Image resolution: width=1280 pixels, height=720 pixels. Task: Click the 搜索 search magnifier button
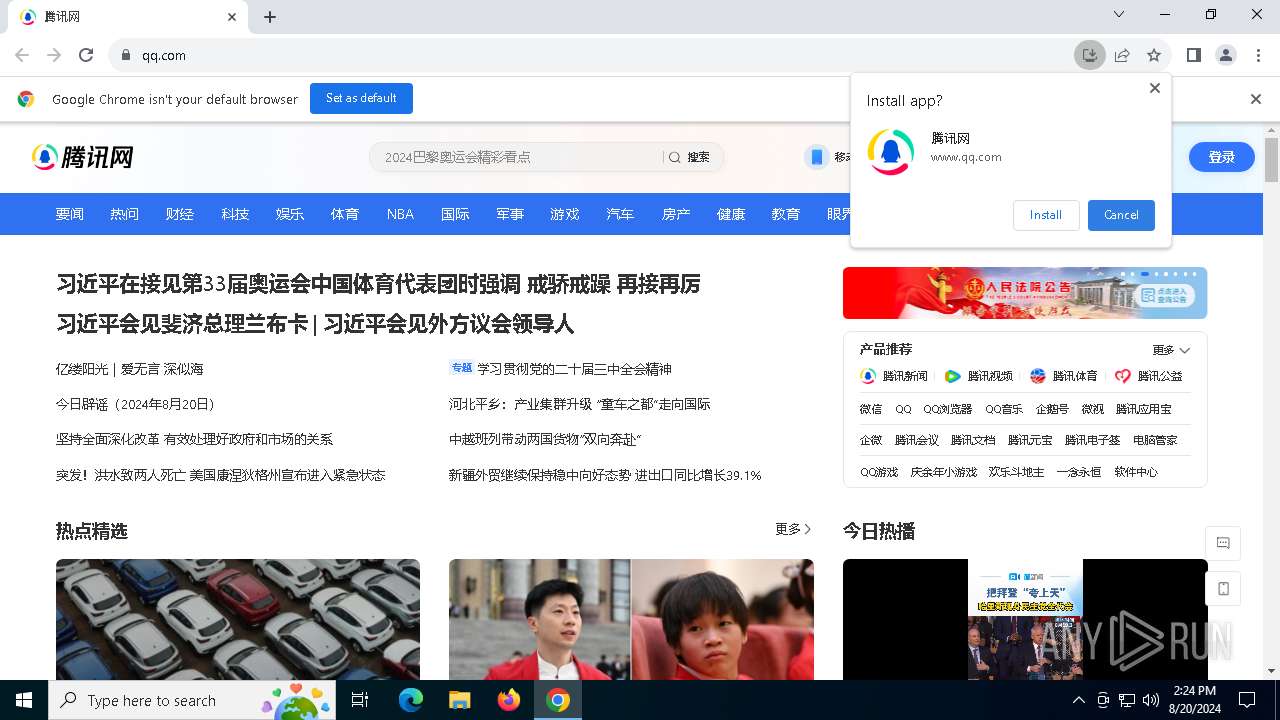pyautogui.click(x=689, y=157)
